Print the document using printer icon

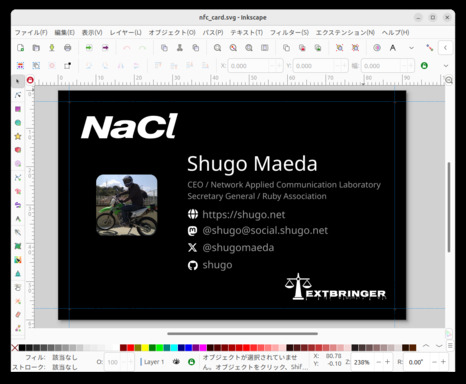[x=67, y=48]
